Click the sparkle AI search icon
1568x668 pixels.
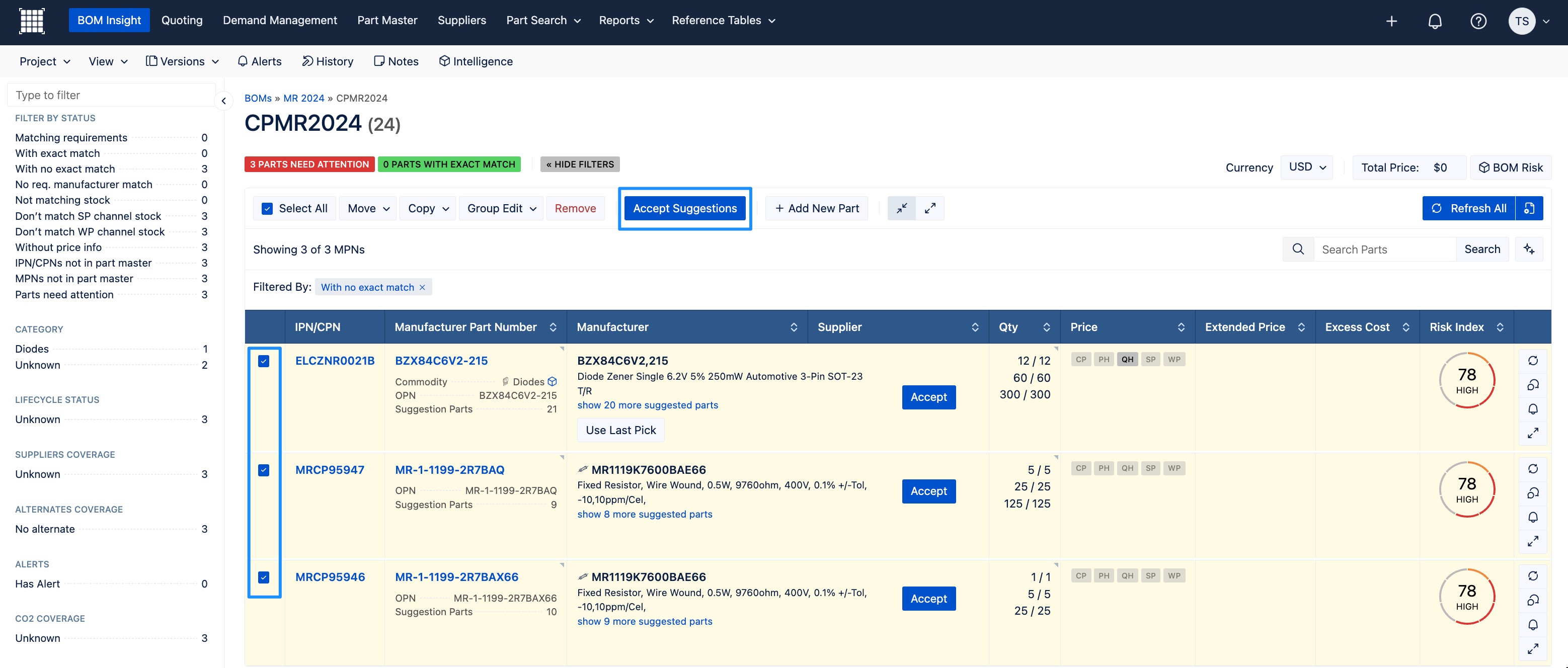[1529, 249]
